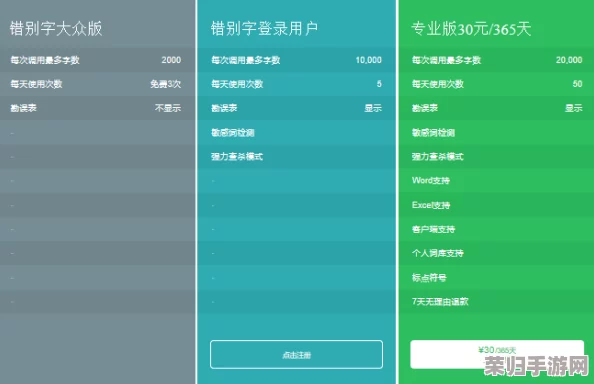Select the 错别字大众版 plan heading
594x384 pixels.
click(x=56, y=29)
